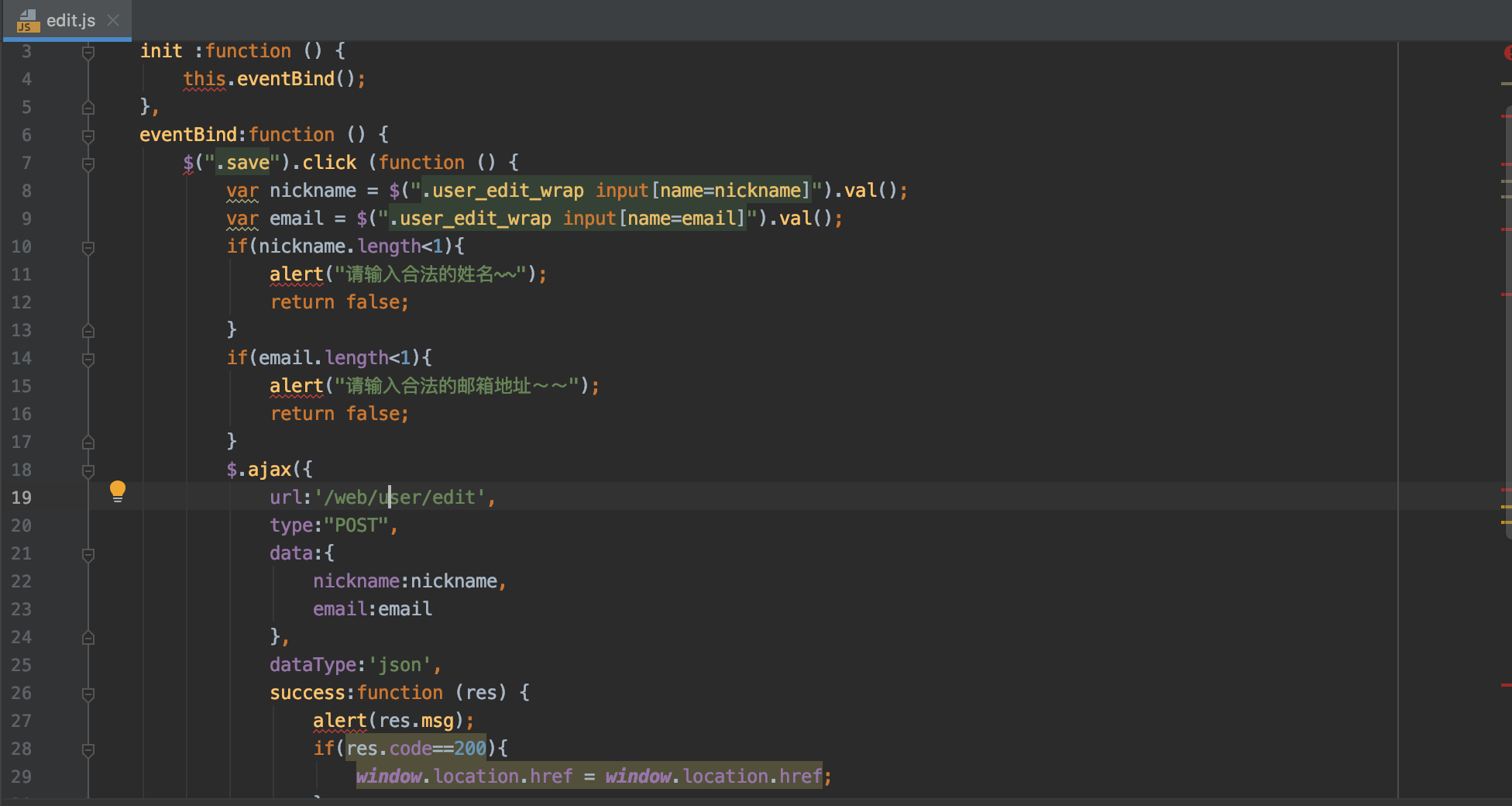Viewport: 1512px width, 806px height.
Task: Click the fold end marker on line 5
Action: point(88,107)
